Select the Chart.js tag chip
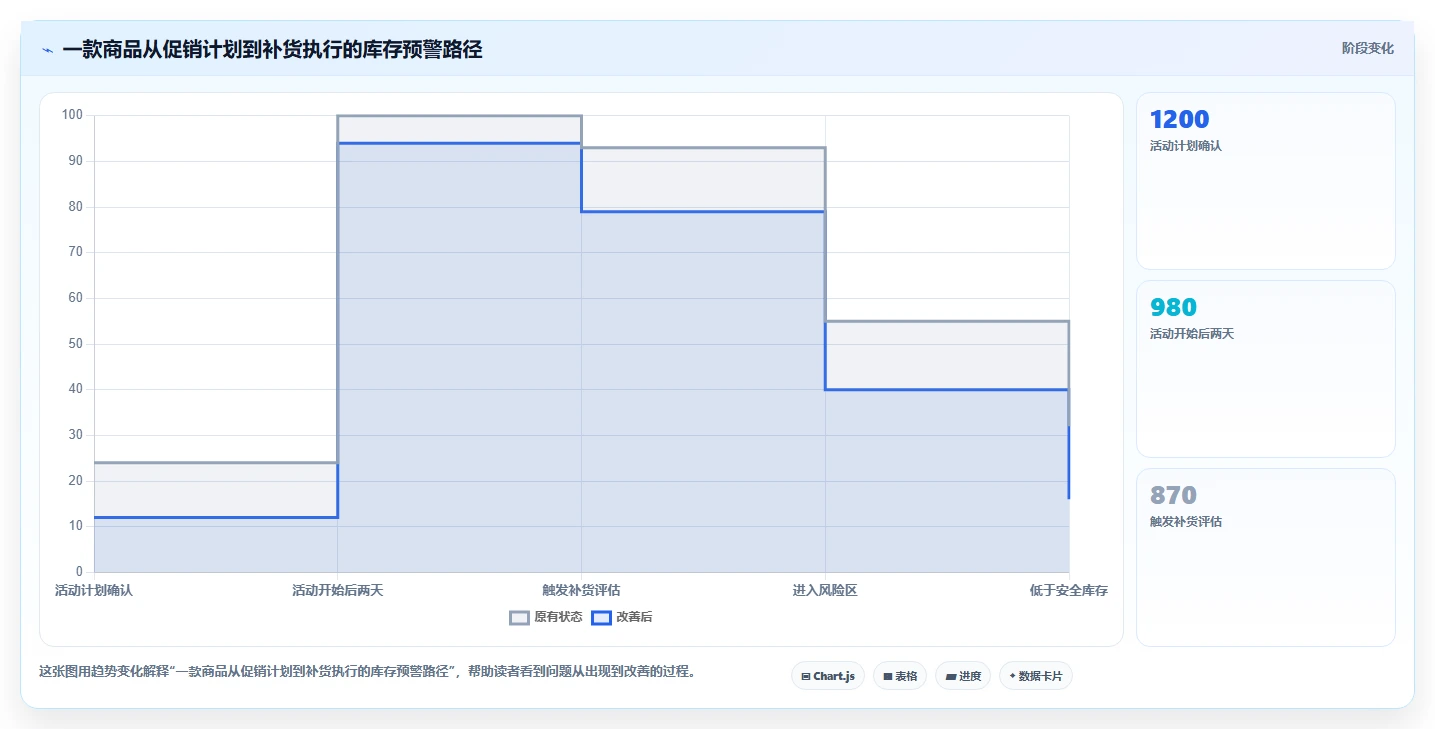Screen dimensions: 1435x729 click(x=828, y=676)
